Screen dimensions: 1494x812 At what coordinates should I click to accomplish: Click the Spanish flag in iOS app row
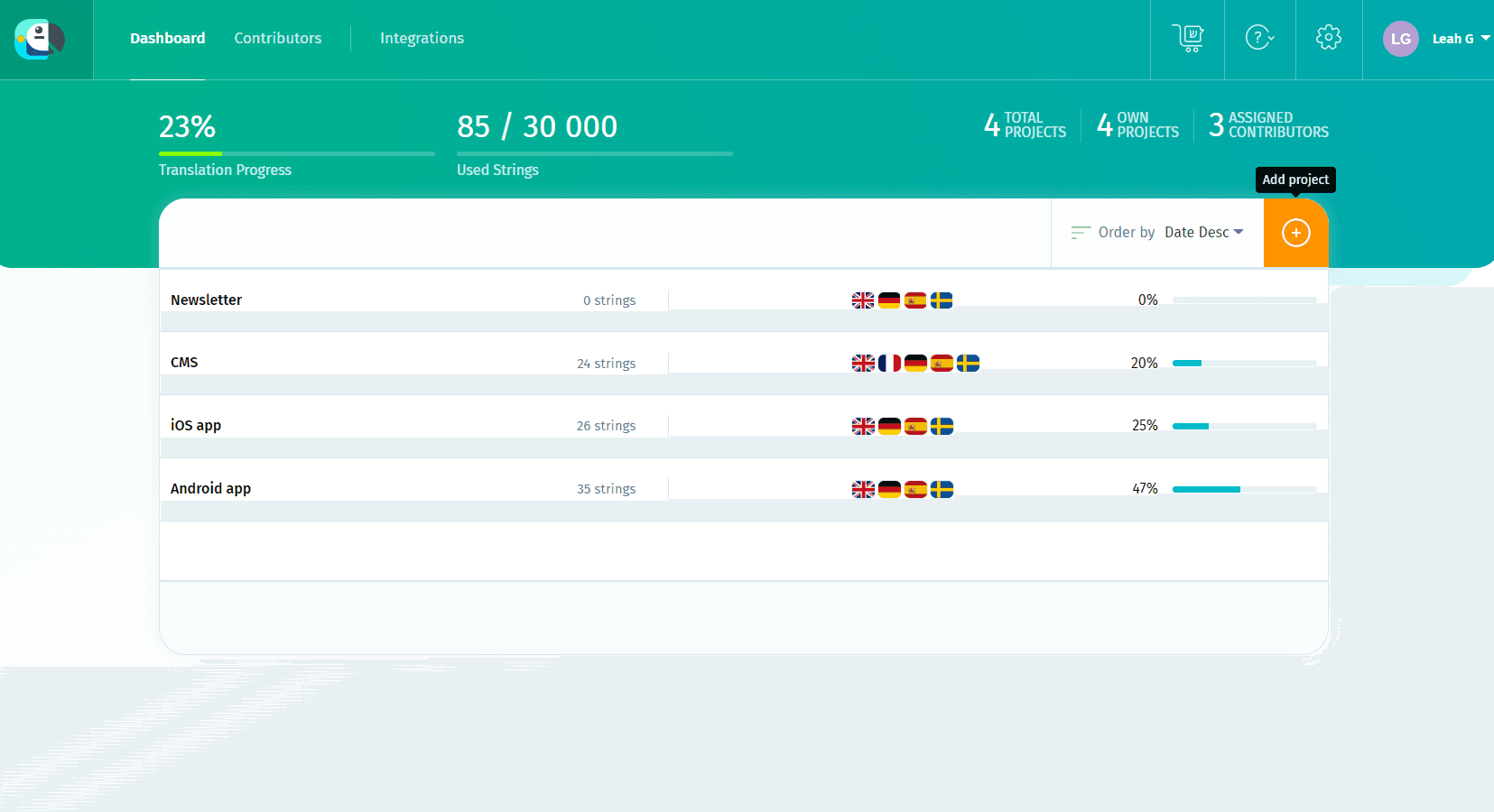point(915,426)
